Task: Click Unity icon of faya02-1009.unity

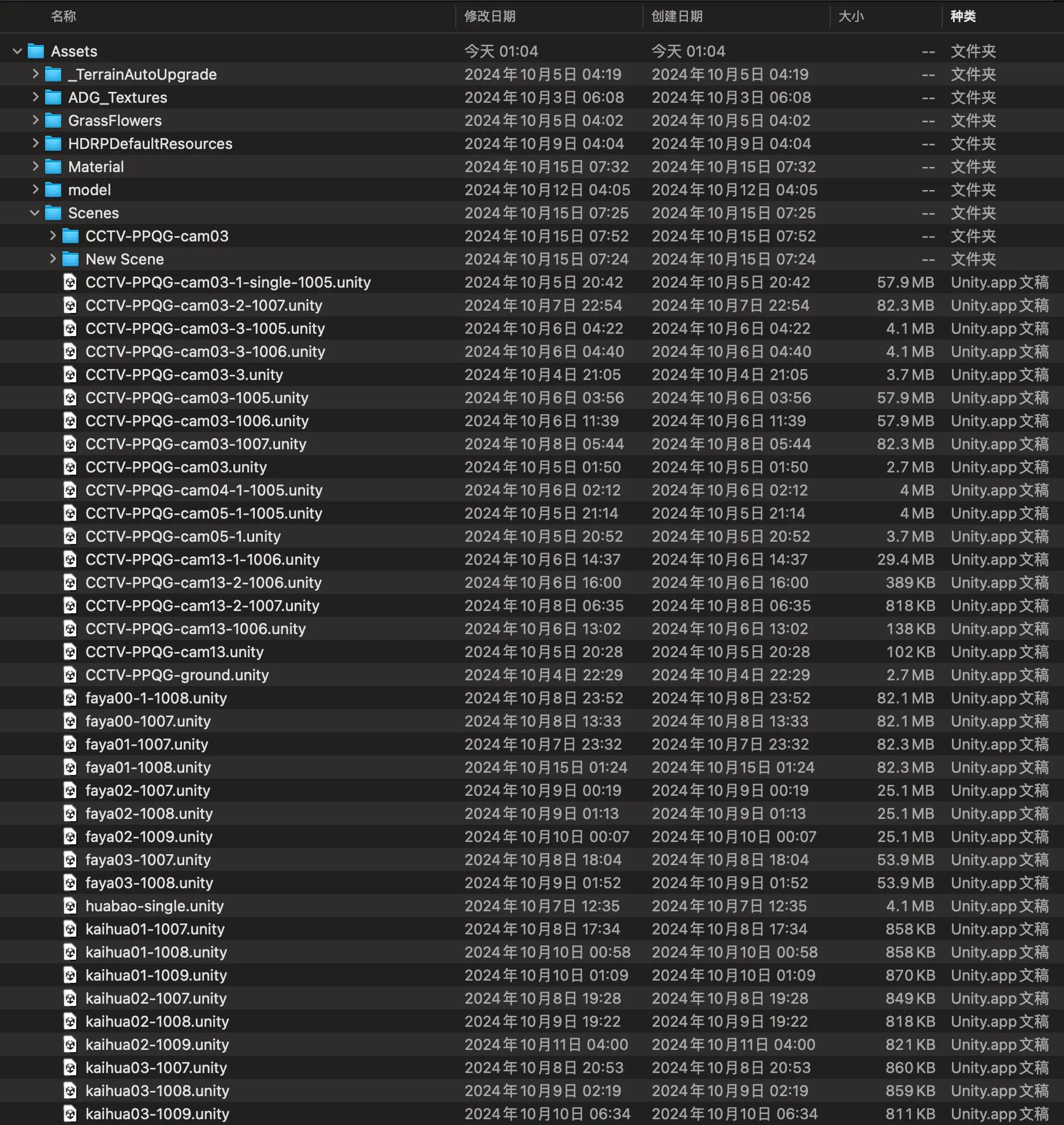Action: [70, 837]
